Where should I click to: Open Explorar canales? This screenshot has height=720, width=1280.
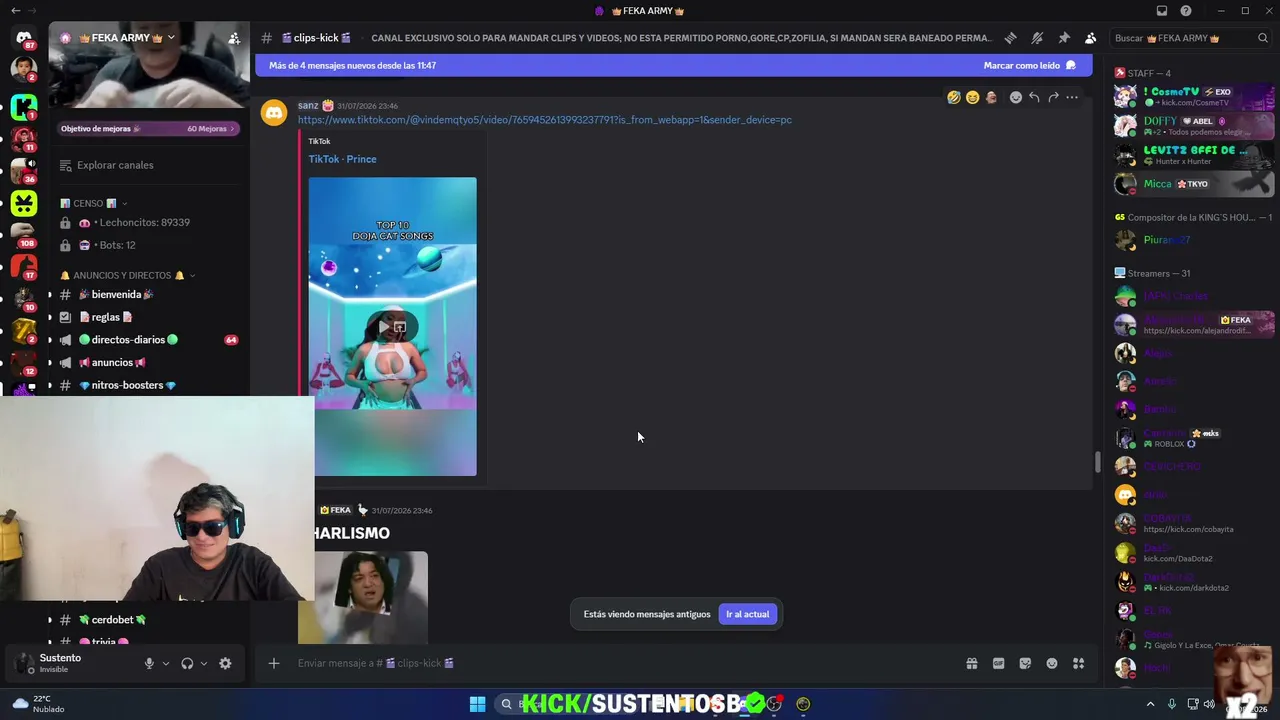tap(115, 165)
